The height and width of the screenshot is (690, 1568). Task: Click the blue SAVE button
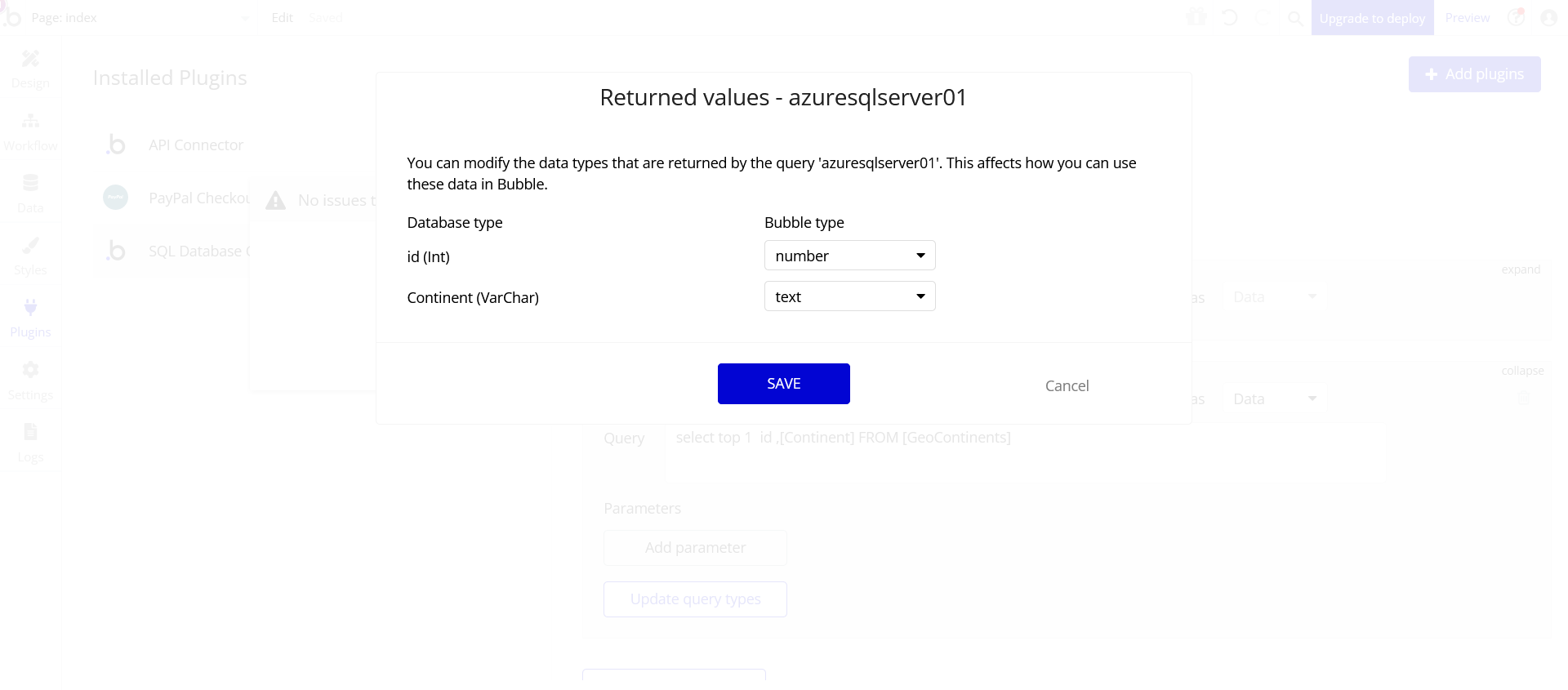point(783,384)
